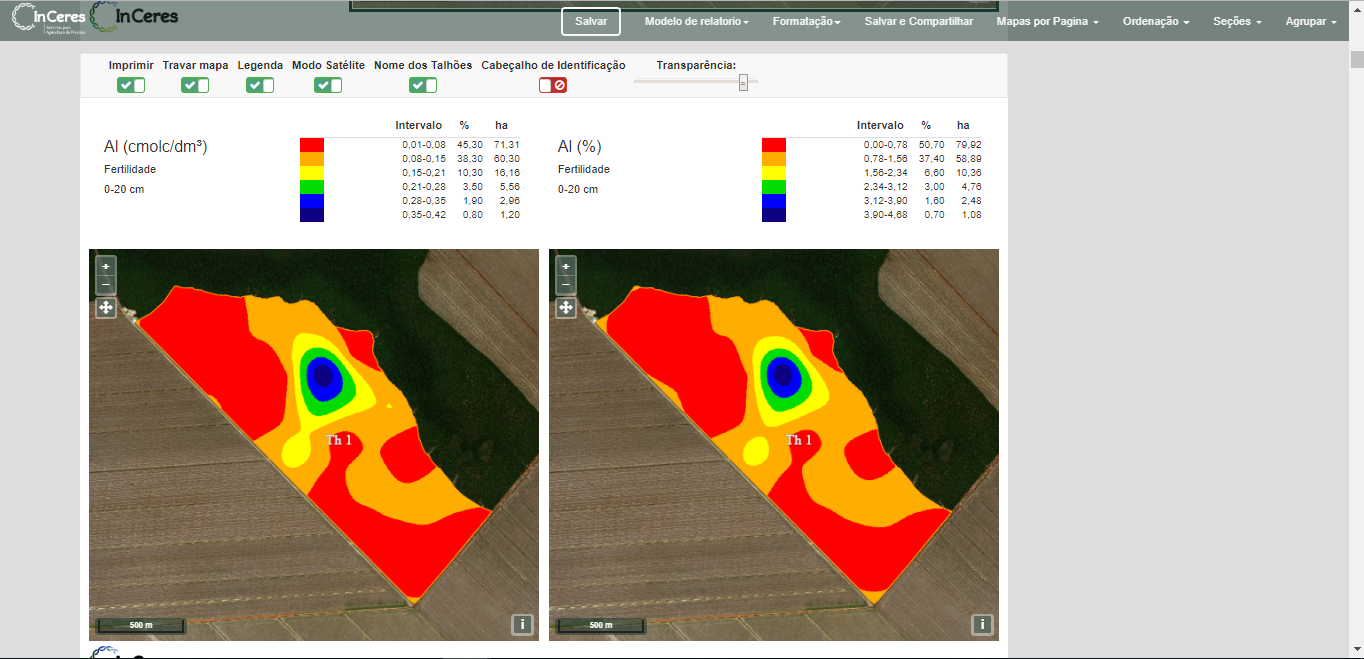This screenshot has width=1364, height=659.
Task: Open the Agrupar dropdown
Action: click(1311, 21)
